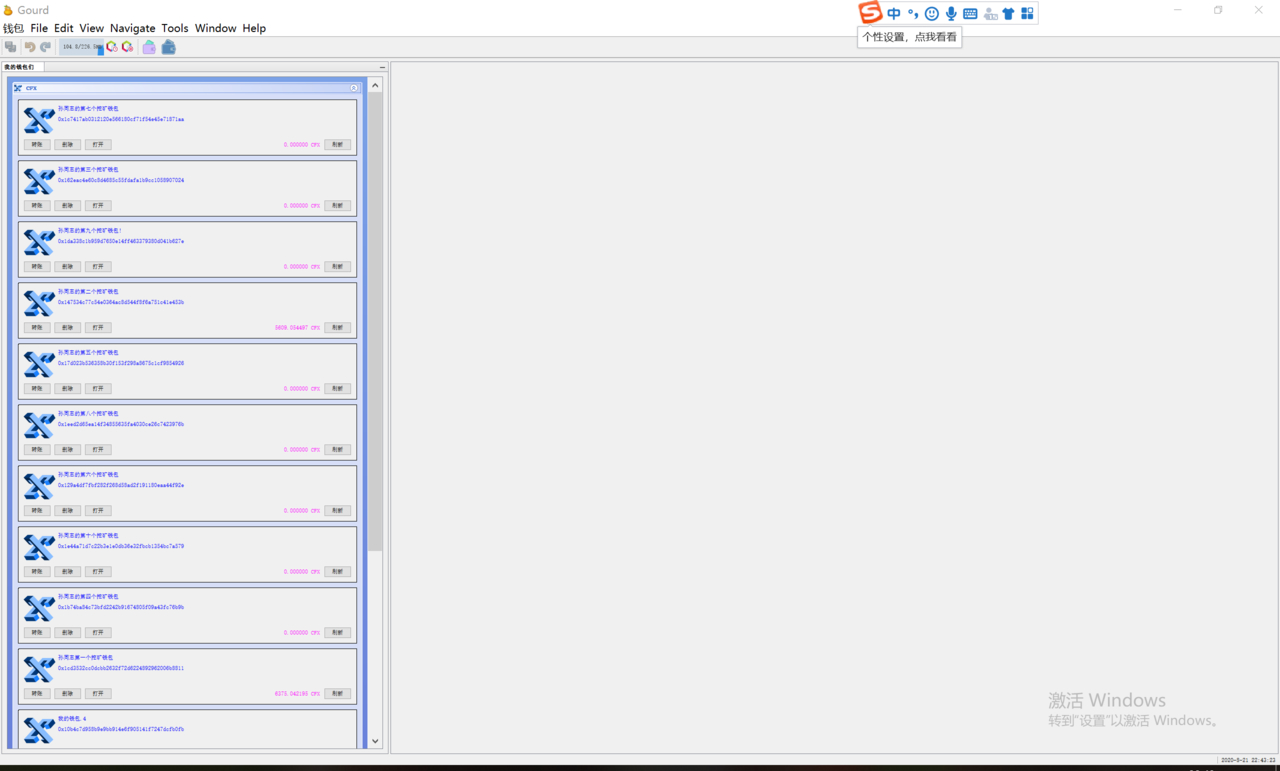Click the 6375.042195 CFX balance

(297, 694)
